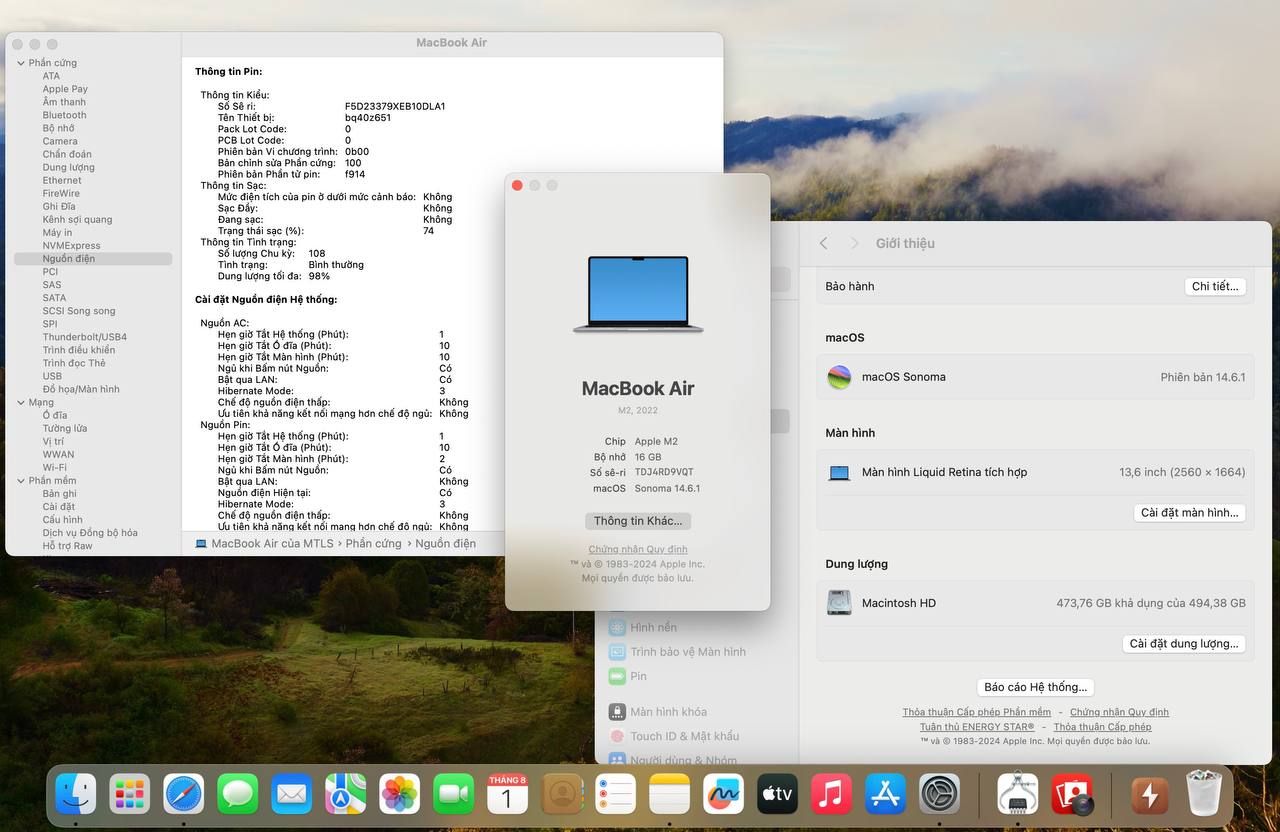Collapse the Phần mềm tree group
The height and width of the screenshot is (832, 1280).
click(x=20, y=481)
